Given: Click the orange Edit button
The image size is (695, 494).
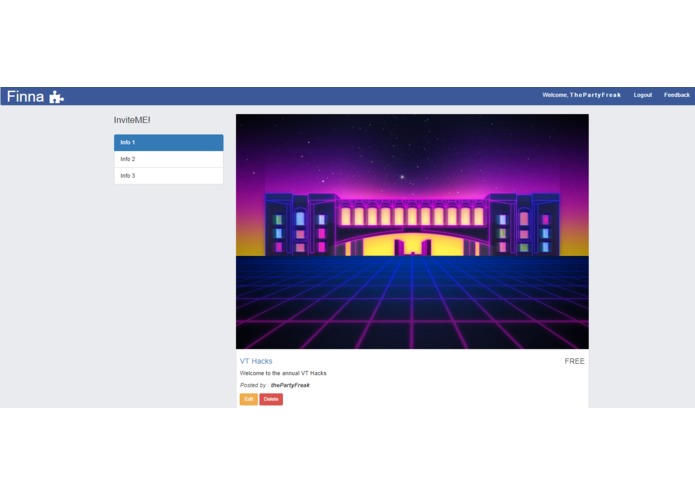Looking at the screenshot, I should click(249, 399).
